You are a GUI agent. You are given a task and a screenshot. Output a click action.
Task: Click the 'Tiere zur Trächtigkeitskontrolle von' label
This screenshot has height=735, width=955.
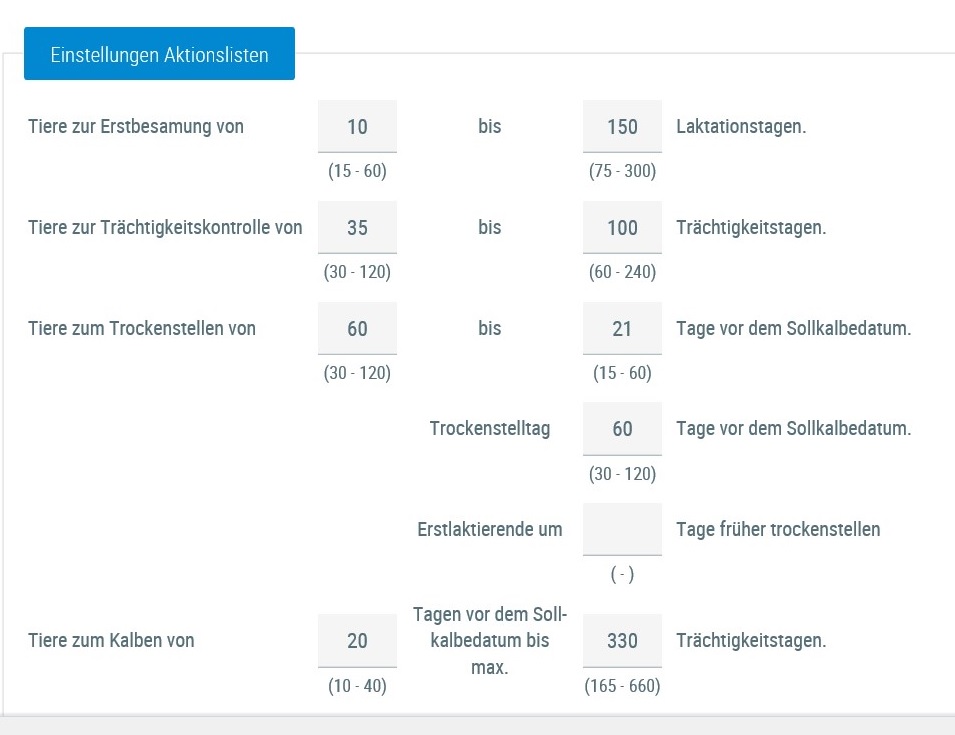[165, 228]
